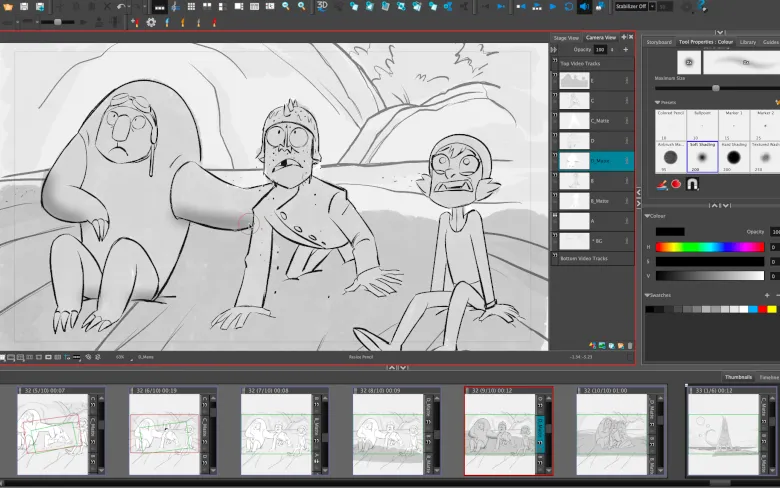Image resolution: width=780 pixels, height=488 pixels.
Task: Click the orange marker icon in second toolbar
Action: (183, 22)
